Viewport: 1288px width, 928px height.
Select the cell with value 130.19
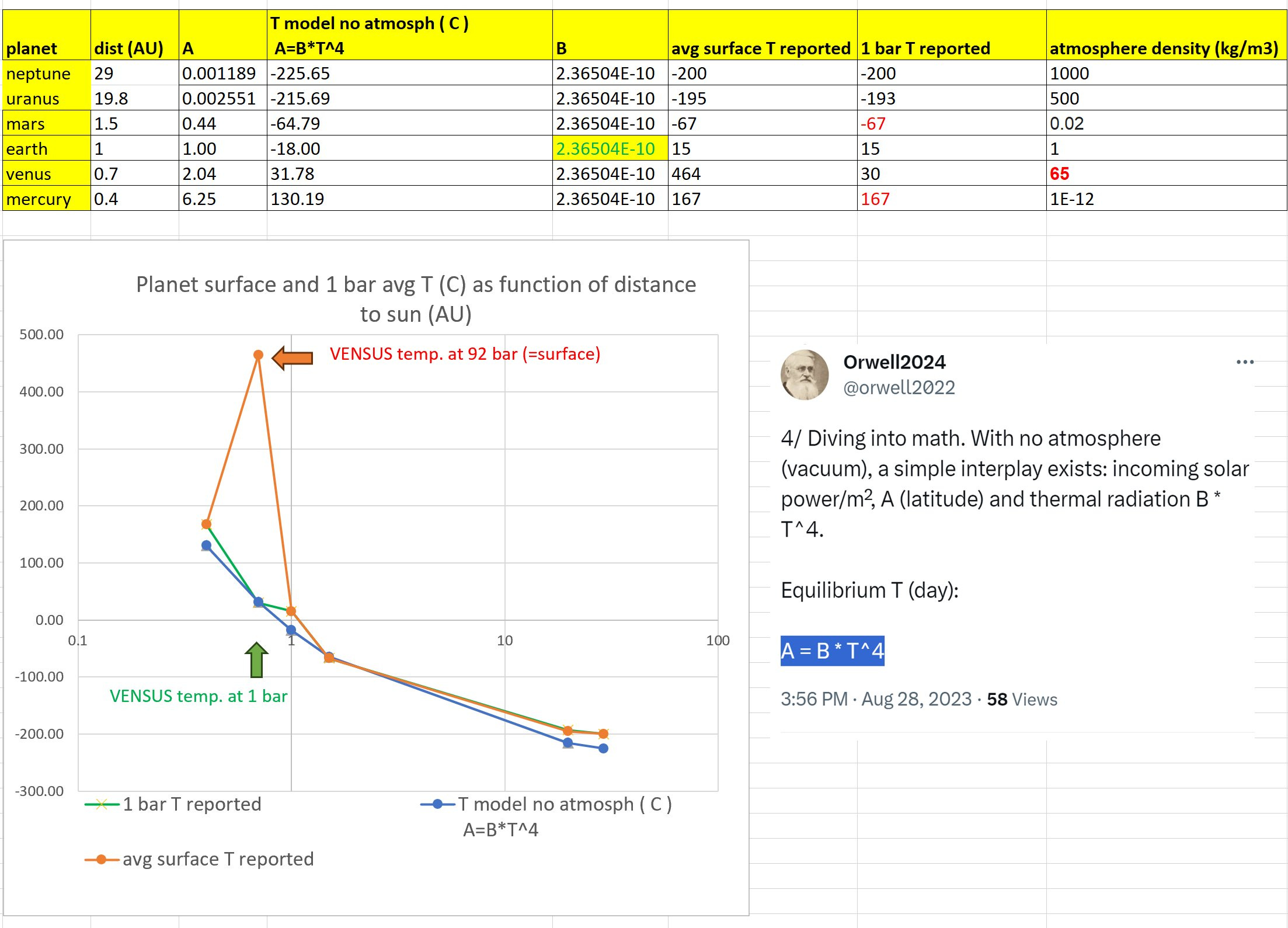point(410,199)
